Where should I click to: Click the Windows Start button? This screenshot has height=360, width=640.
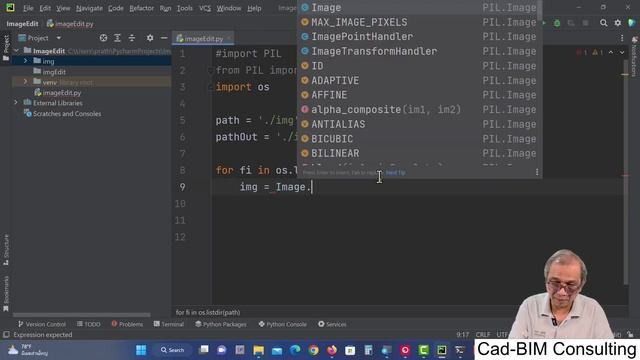coord(141,350)
